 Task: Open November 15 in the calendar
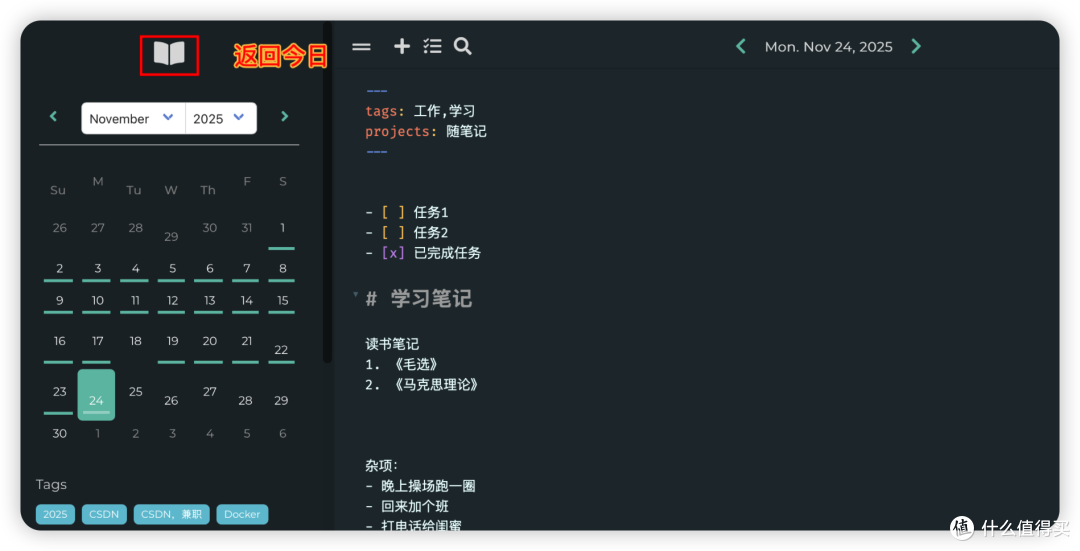point(282,301)
